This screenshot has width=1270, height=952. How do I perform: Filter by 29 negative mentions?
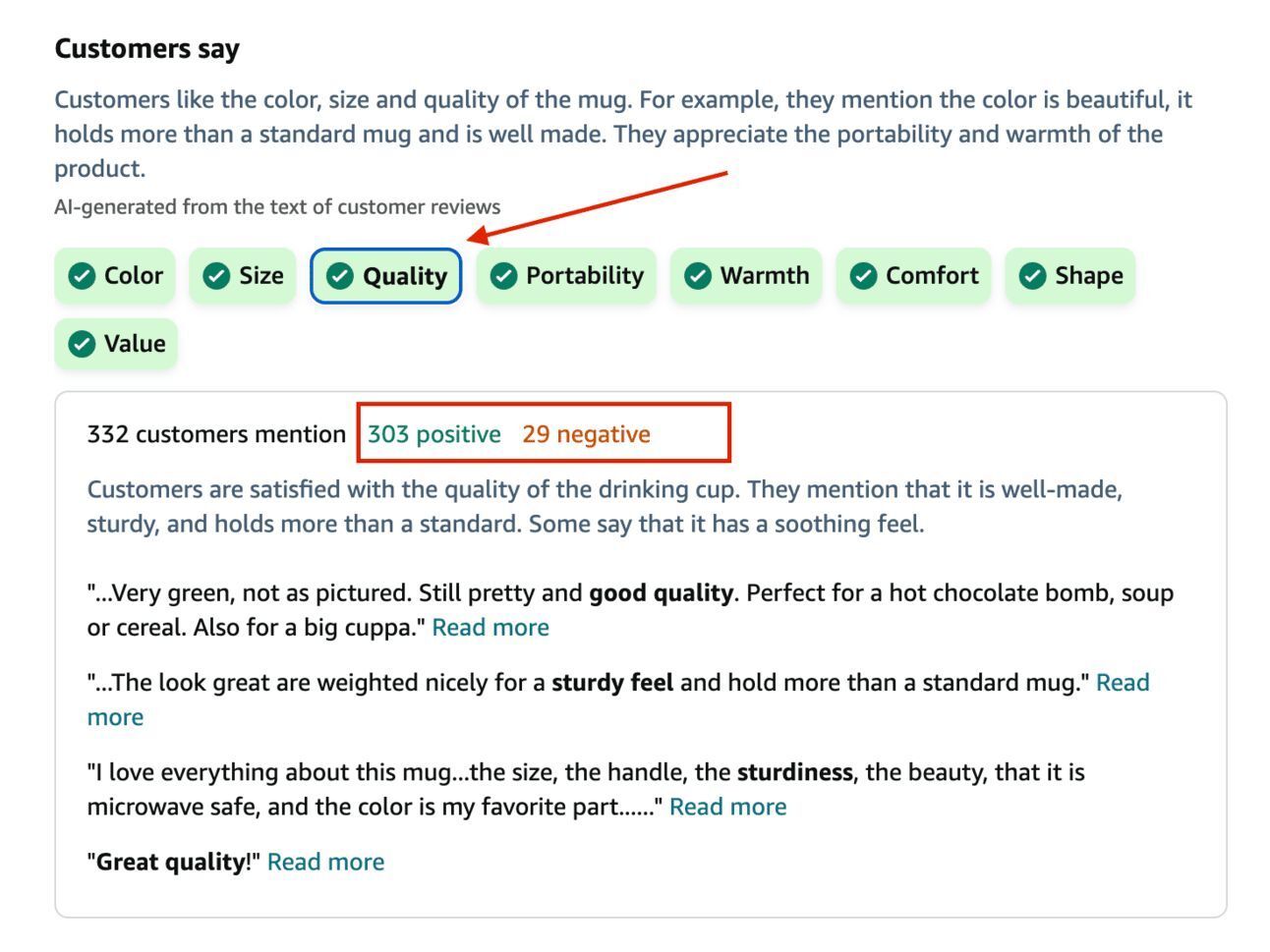[x=586, y=434]
